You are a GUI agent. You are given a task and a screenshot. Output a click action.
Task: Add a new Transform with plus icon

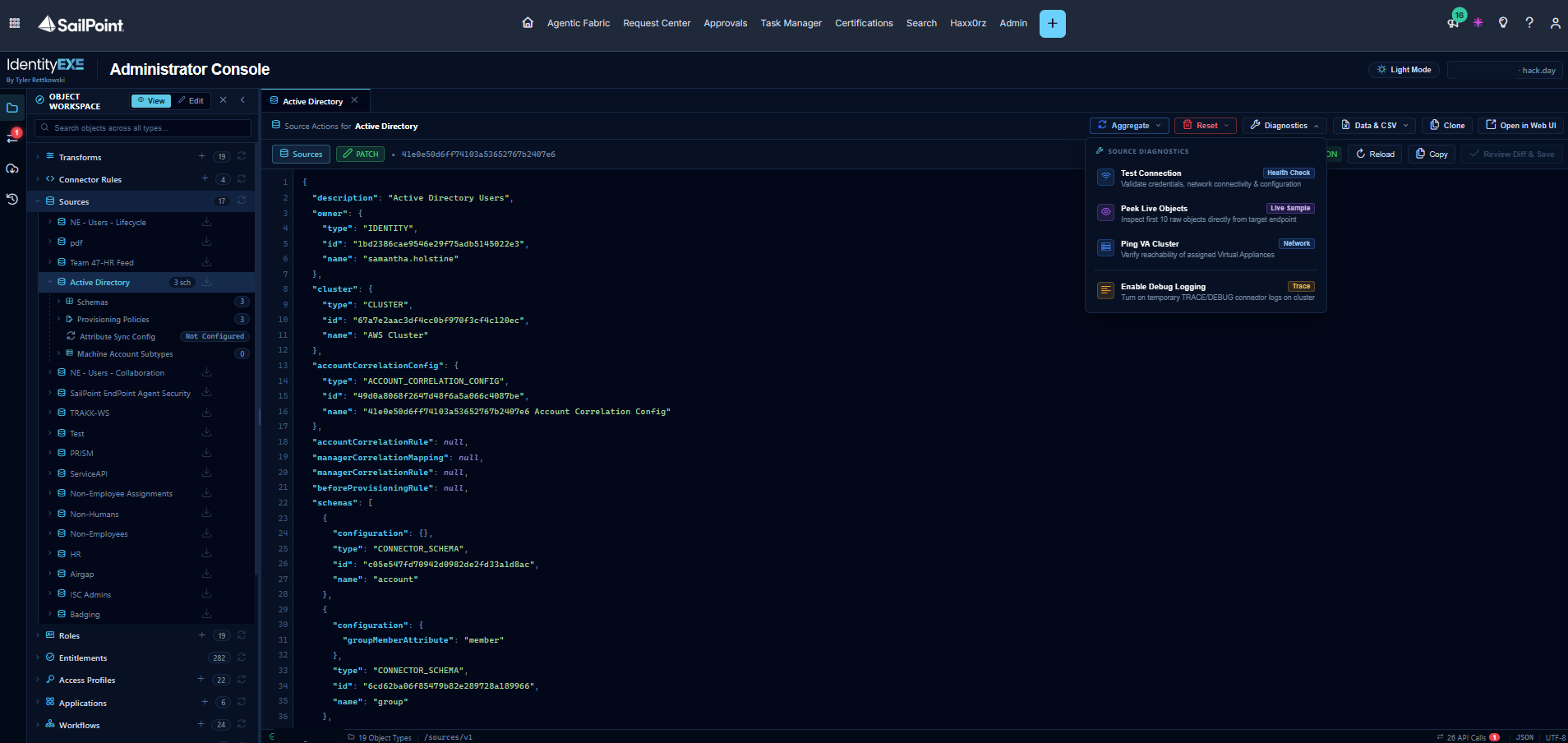point(202,156)
